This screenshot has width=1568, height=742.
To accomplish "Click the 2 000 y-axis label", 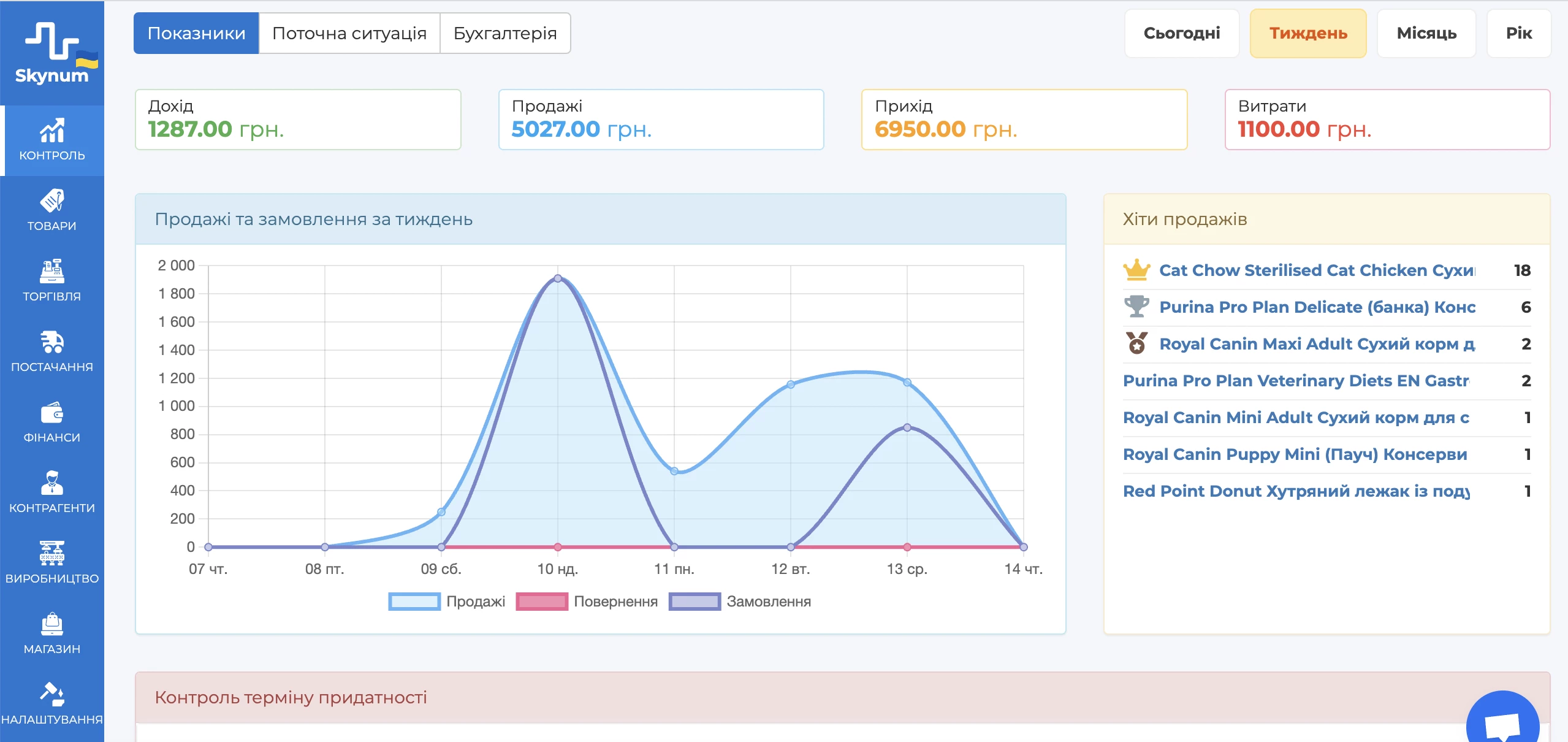I will coord(176,266).
